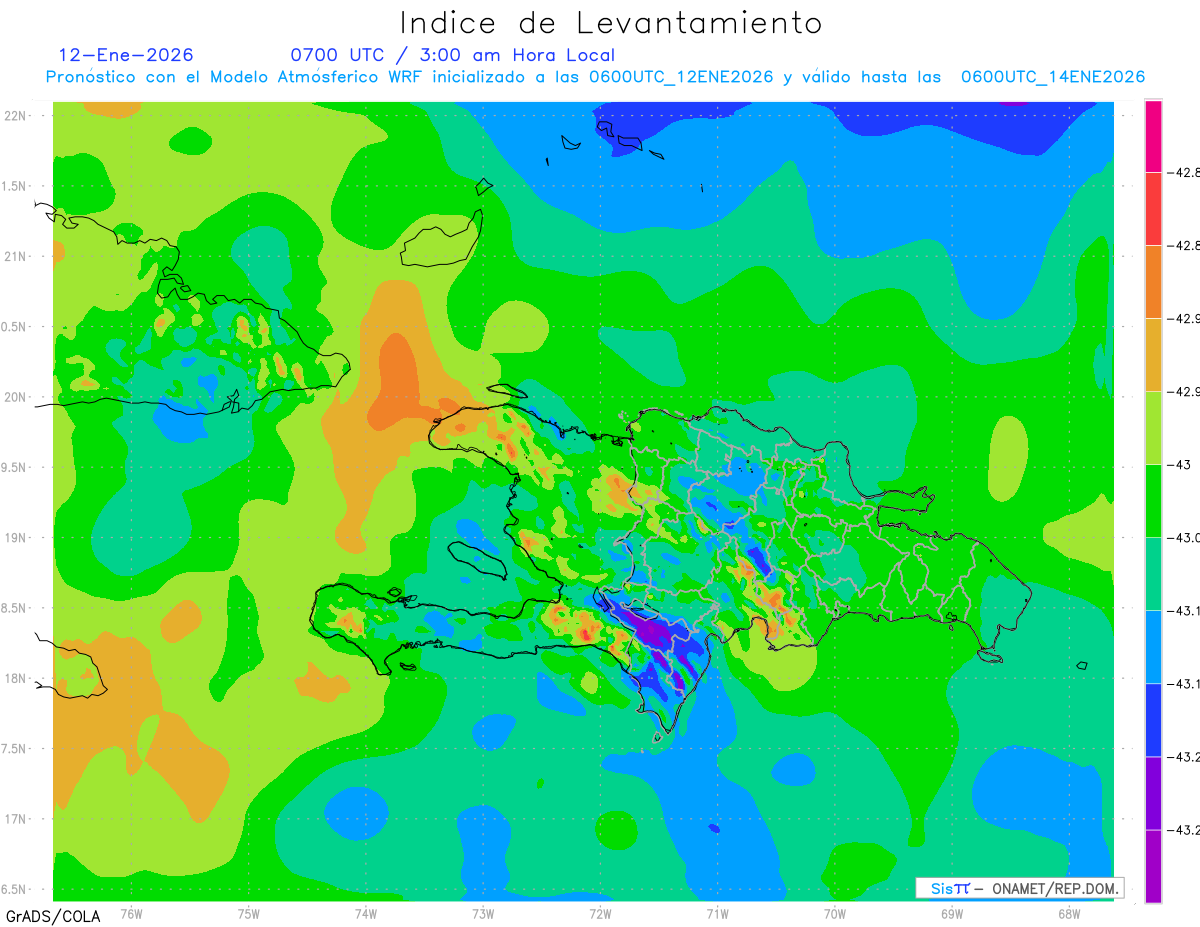The height and width of the screenshot is (927, 1200).
Task: Click the bottommost purple swatch in the scale
Action: [x=1153, y=865]
